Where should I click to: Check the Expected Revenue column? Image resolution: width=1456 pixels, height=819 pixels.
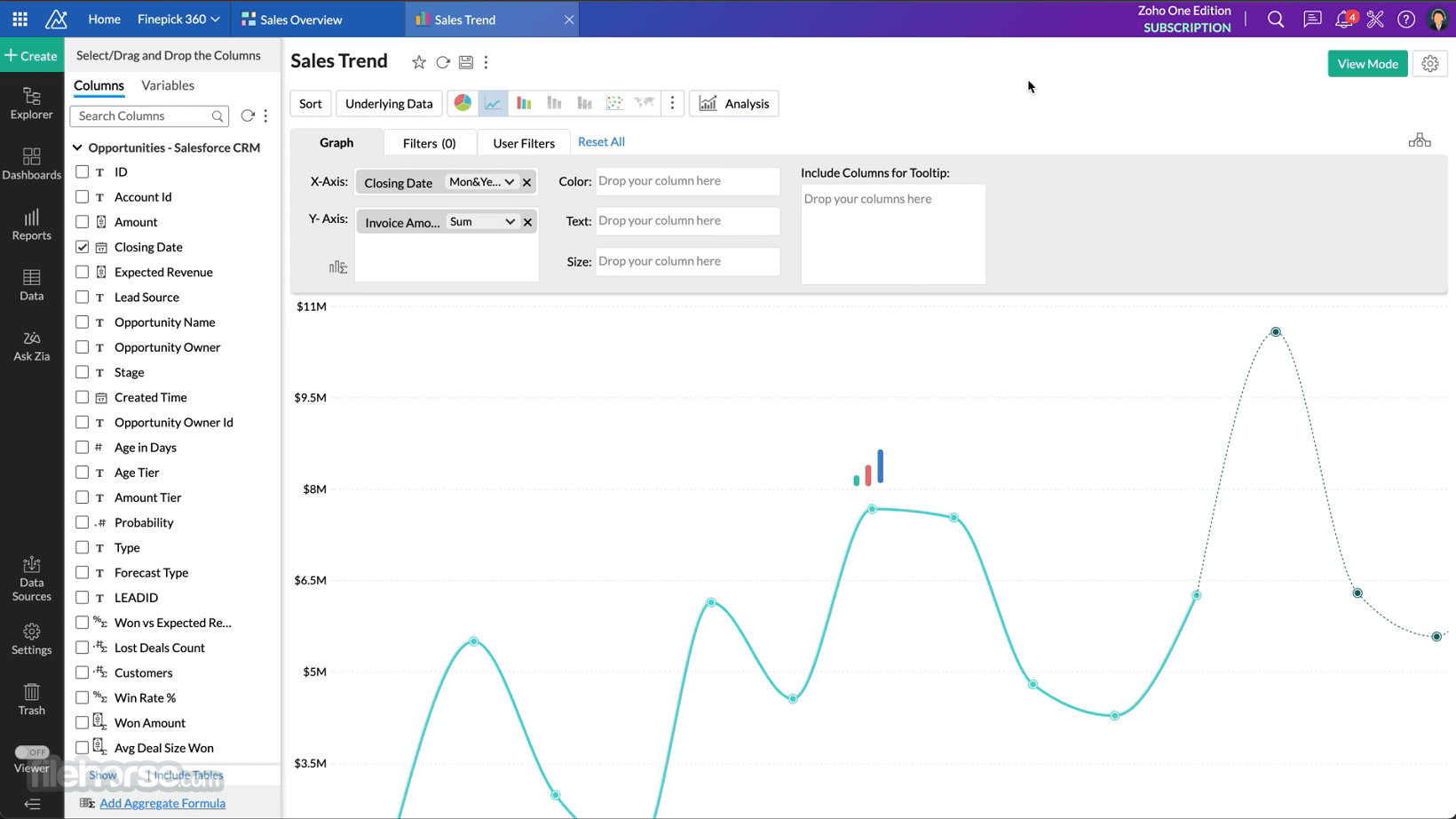[83, 272]
